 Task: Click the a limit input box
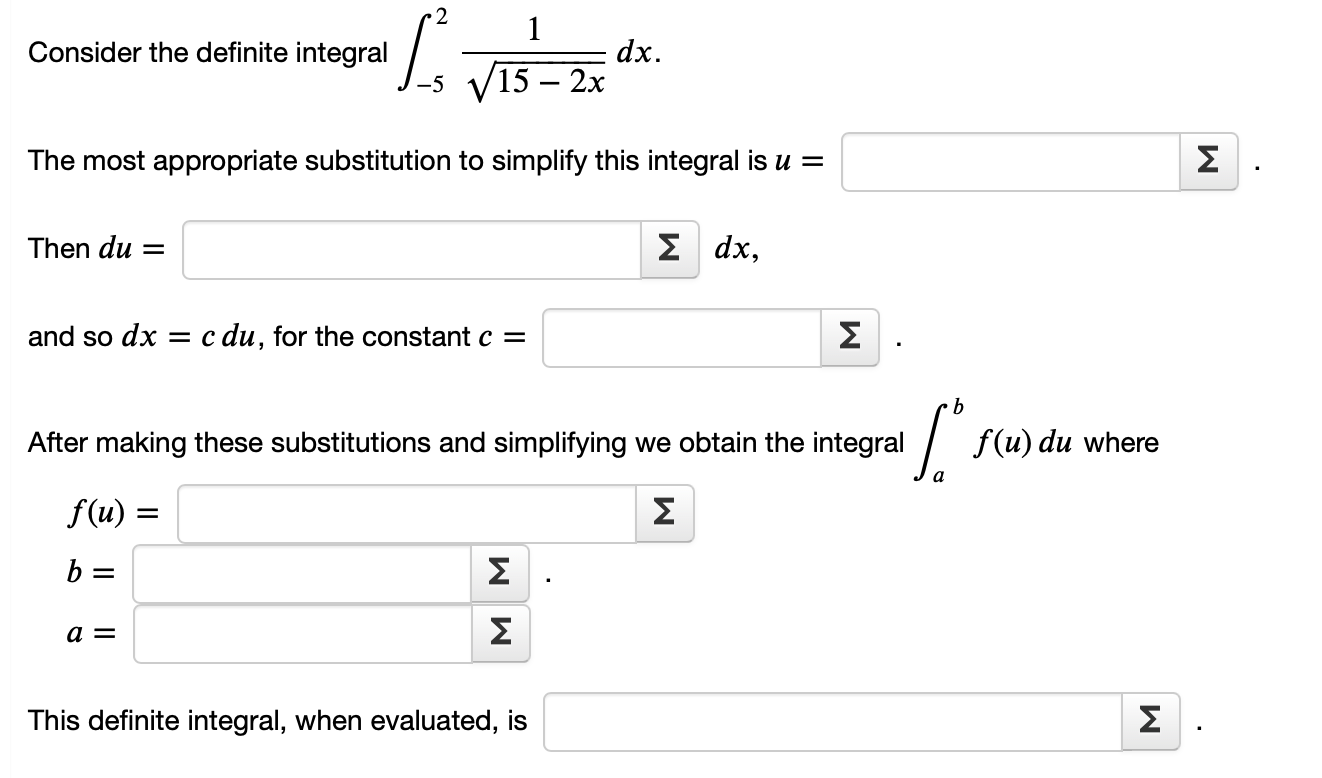point(300,632)
